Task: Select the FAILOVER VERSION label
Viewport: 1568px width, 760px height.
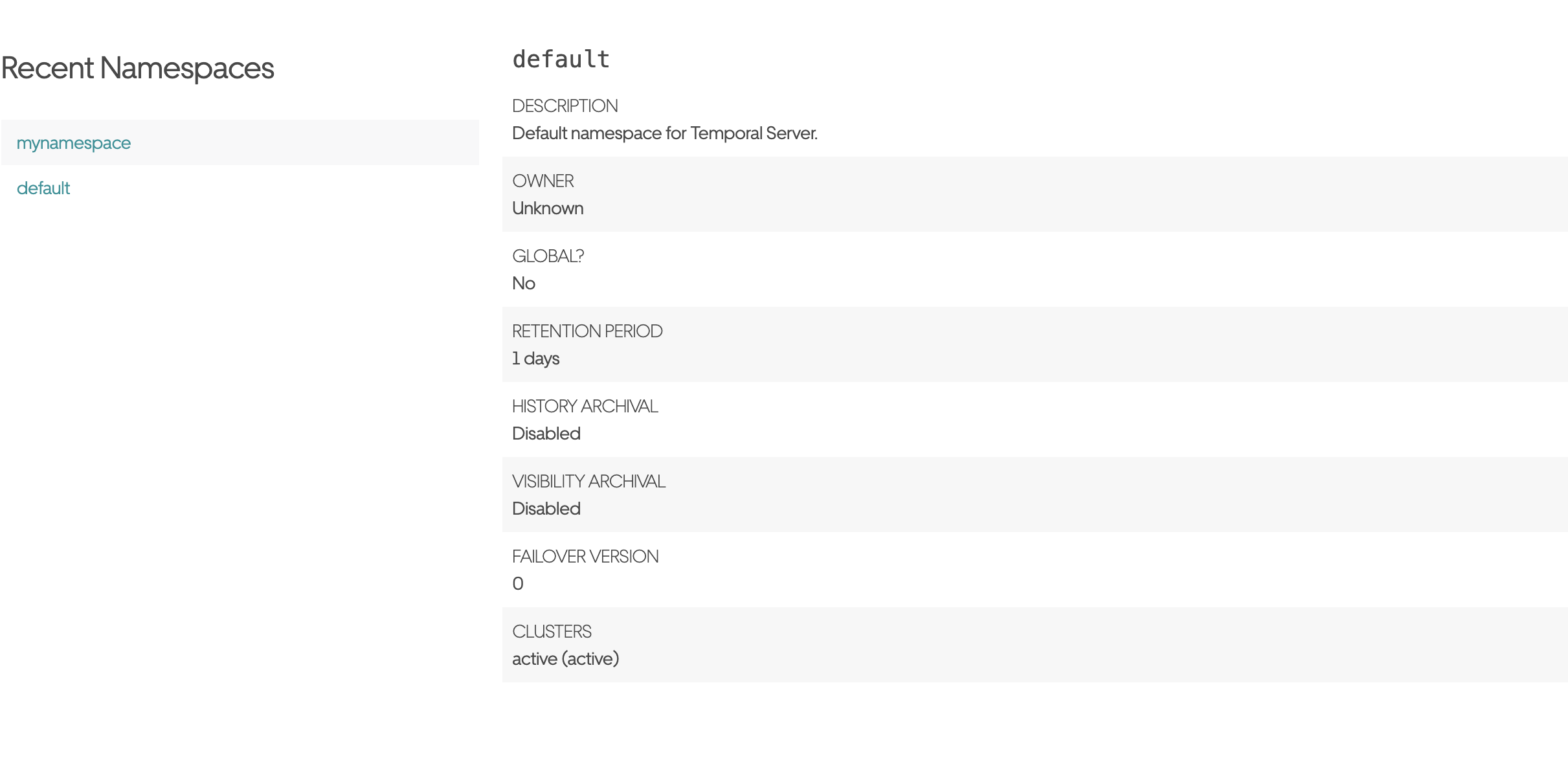Action: click(585, 556)
